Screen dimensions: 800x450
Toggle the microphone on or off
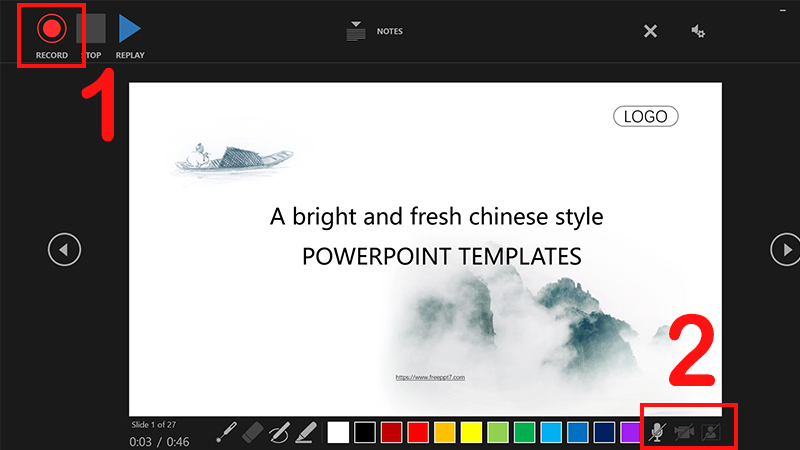click(657, 432)
